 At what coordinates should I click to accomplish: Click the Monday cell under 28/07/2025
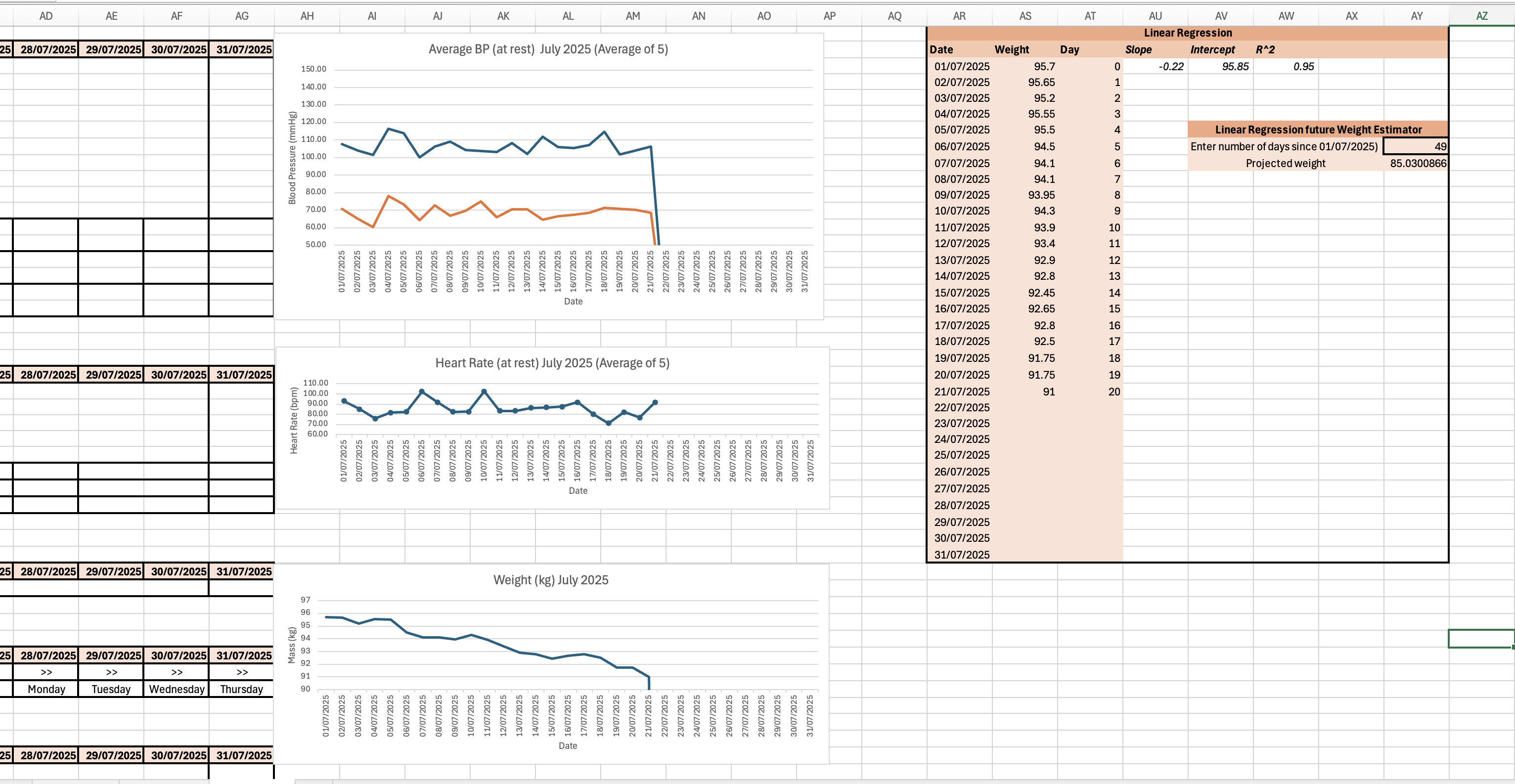[x=46, y=689]
